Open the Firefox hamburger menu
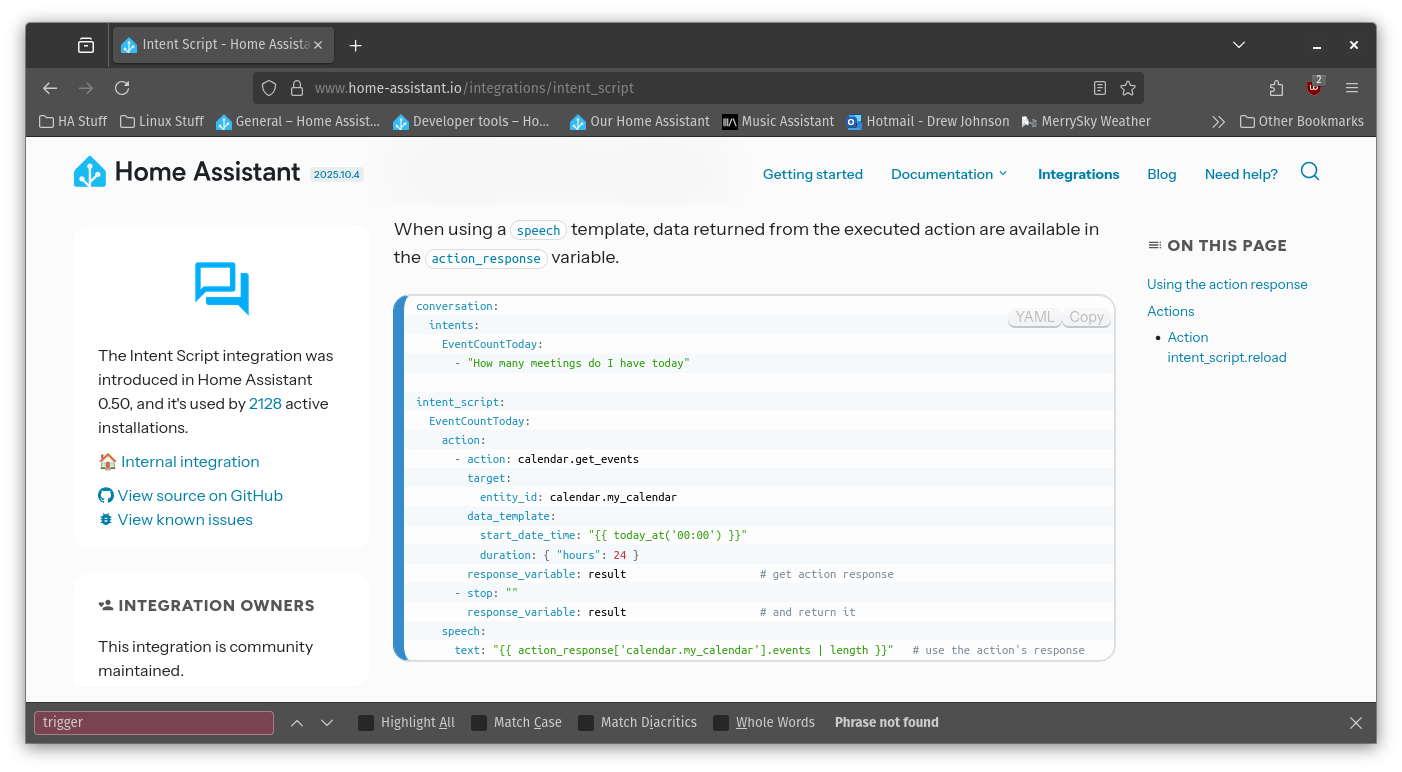Viewport: 1402px width, 772px height. click(x=1352, y=88)
